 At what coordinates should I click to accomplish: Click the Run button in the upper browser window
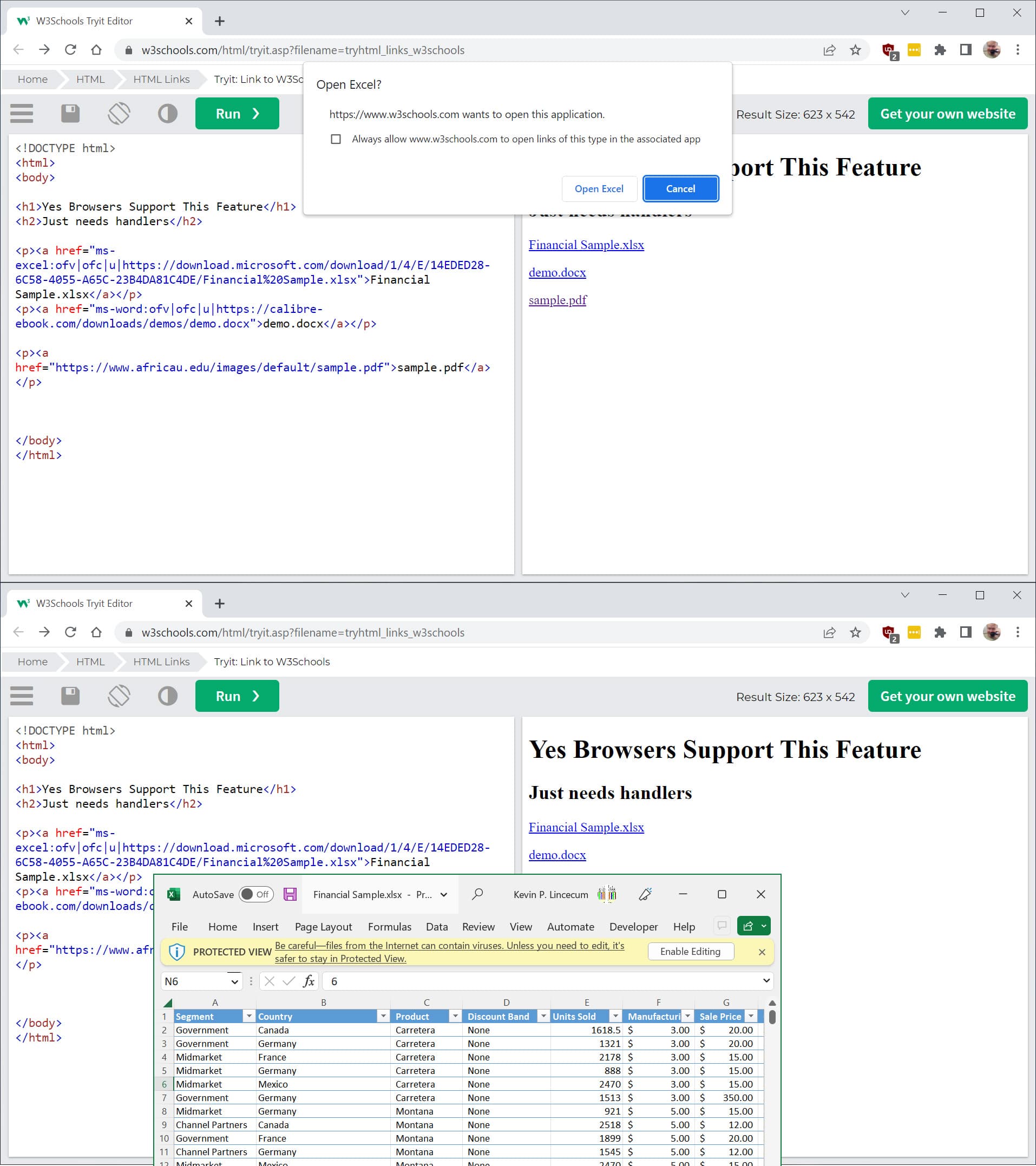[x=237, y=114]
